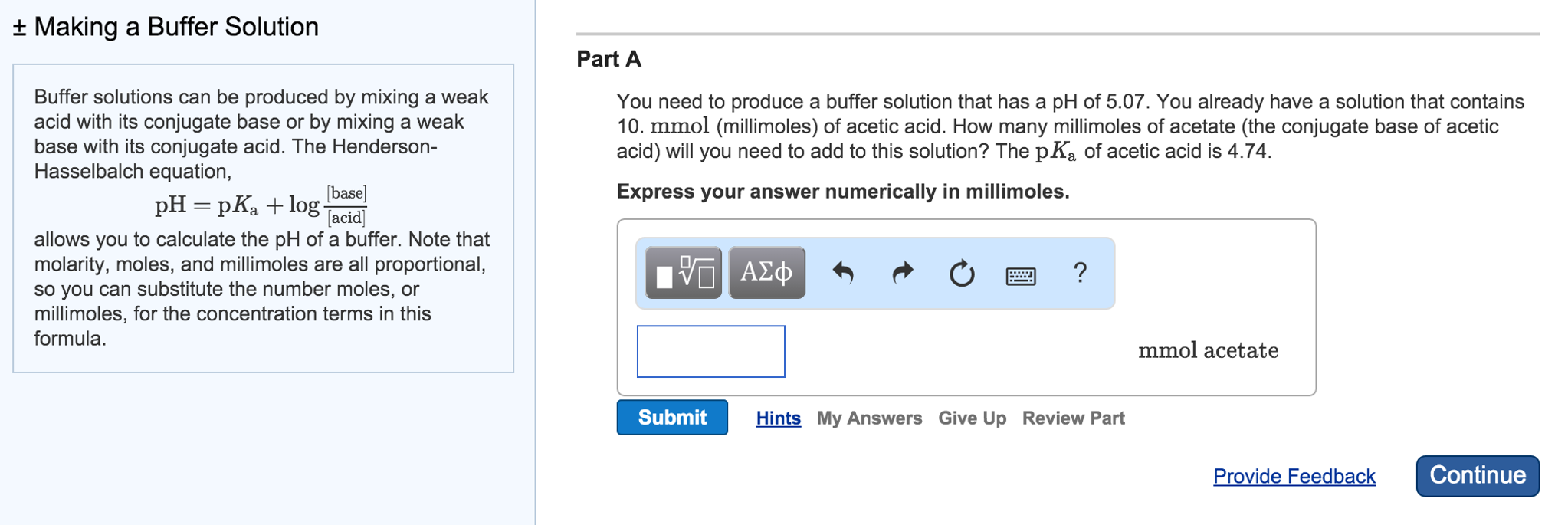Submit your answer
The image size is (1568, 525).
tap(671, 417)
